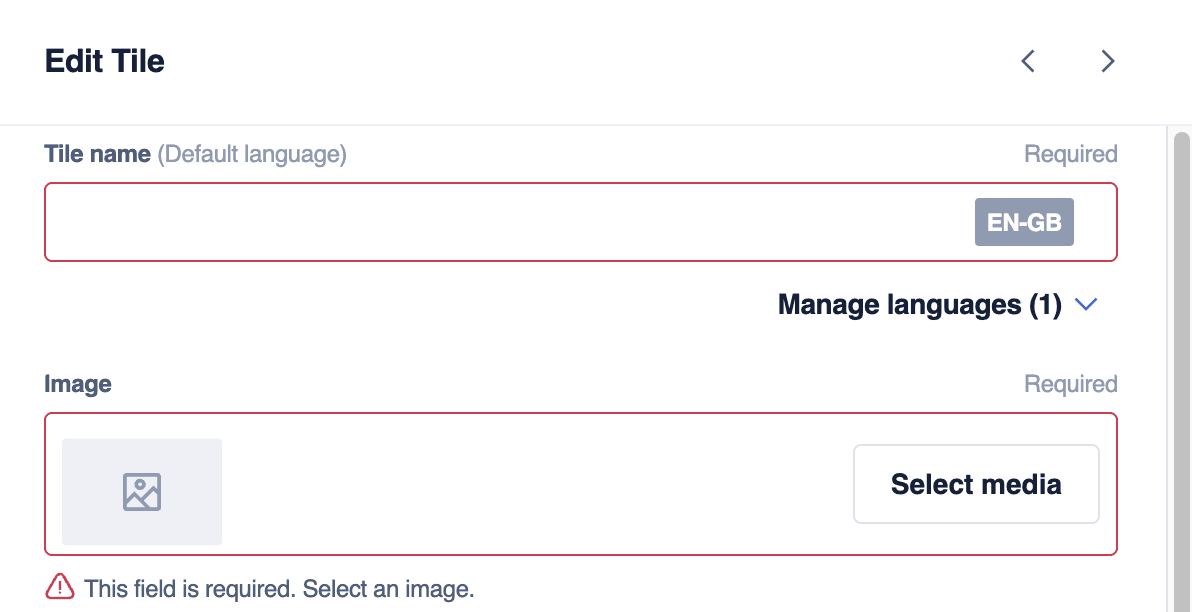Click the Edit Tile title

click(x=104, y=61)
